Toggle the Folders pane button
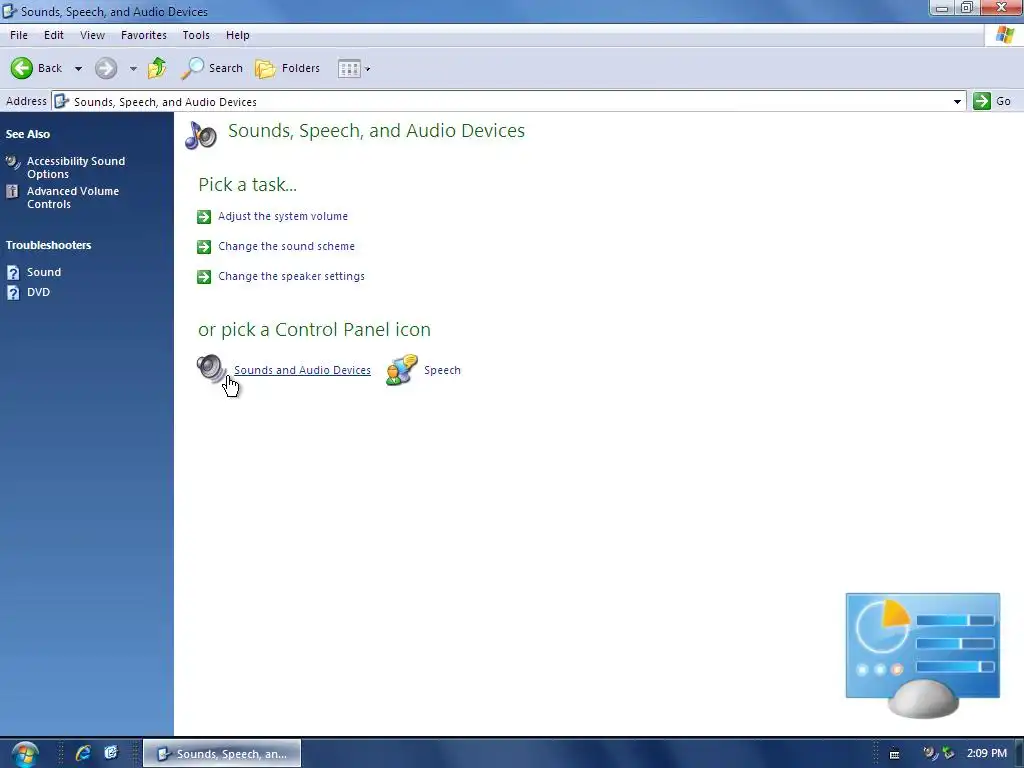This screenshot has width=1024, height=768. [x=287, y=68]
